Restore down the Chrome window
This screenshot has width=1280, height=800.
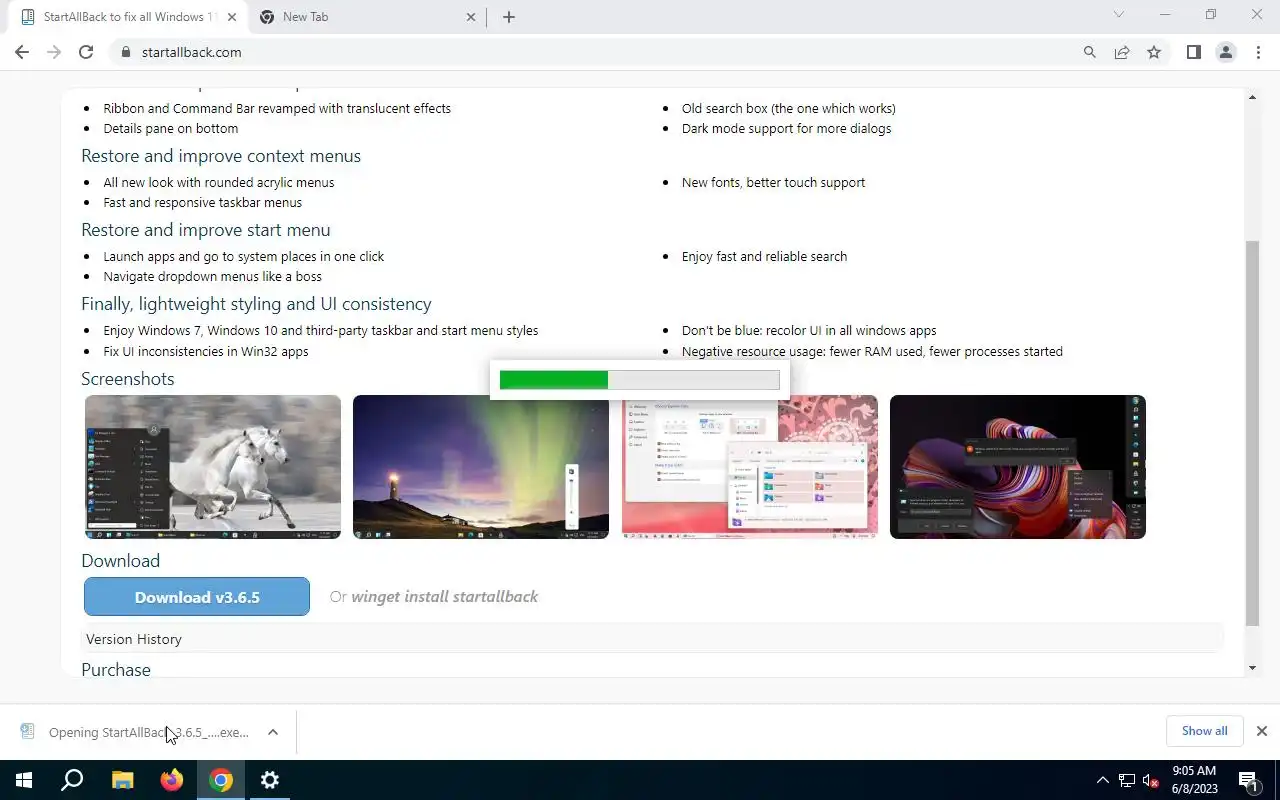point(1211,15)
